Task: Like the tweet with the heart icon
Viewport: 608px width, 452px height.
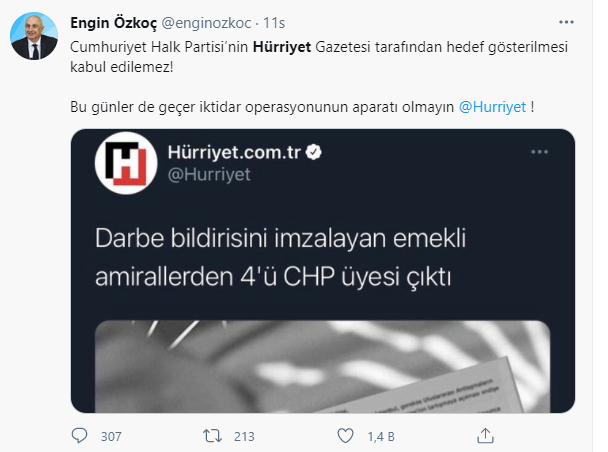Action: pyautogui.click(x=345, y=436)
